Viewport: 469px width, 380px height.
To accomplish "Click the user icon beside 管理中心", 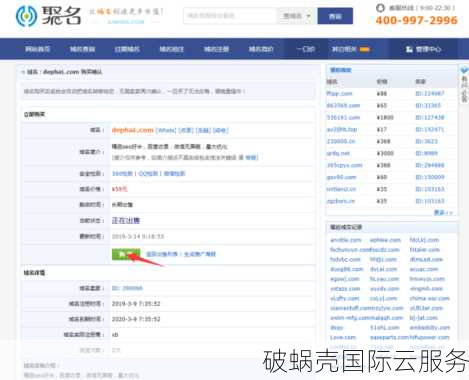I will [x=409, y=49].
